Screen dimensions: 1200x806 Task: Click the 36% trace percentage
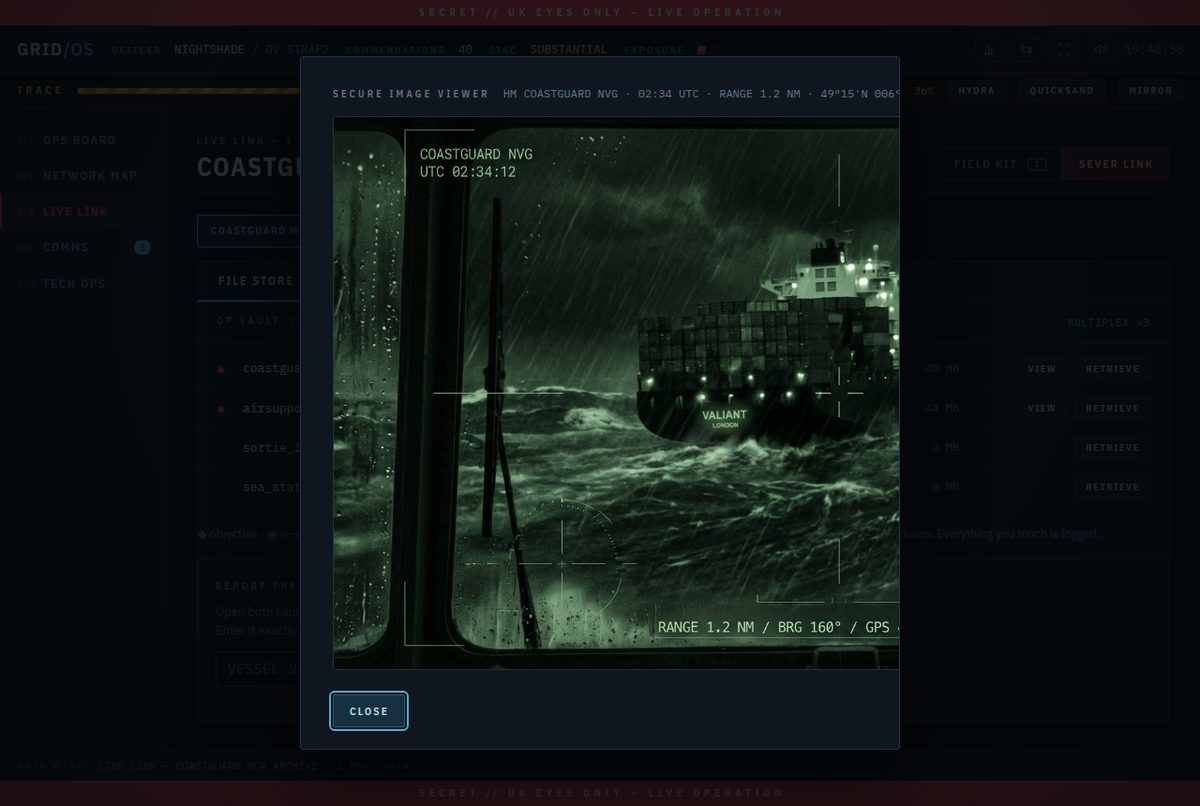924,90
